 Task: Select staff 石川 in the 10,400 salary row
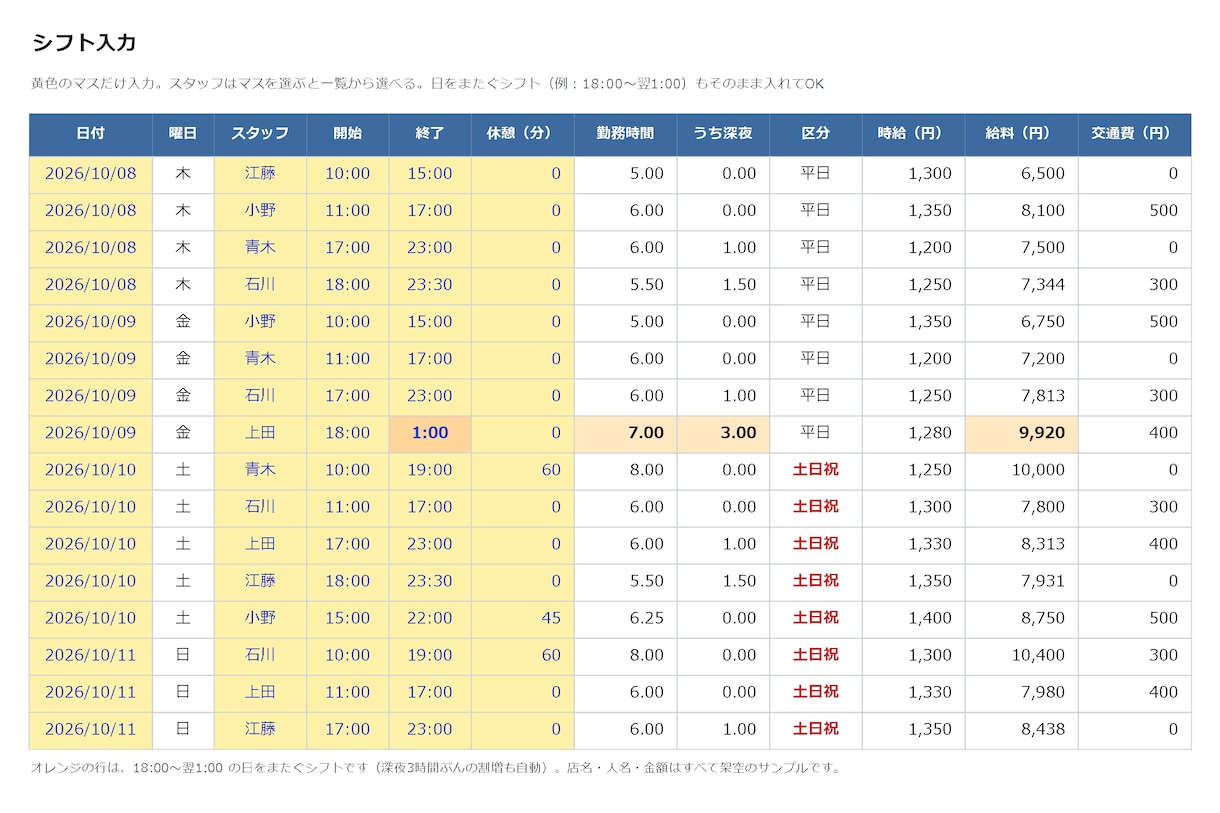[260, 655]
